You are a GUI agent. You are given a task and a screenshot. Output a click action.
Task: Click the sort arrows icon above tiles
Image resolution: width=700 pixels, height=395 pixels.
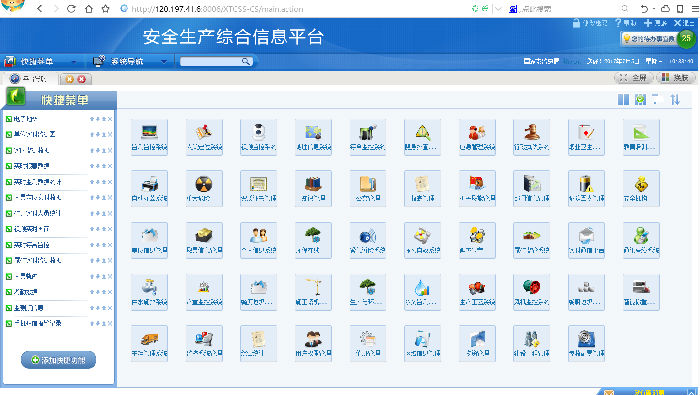[675, 100]
